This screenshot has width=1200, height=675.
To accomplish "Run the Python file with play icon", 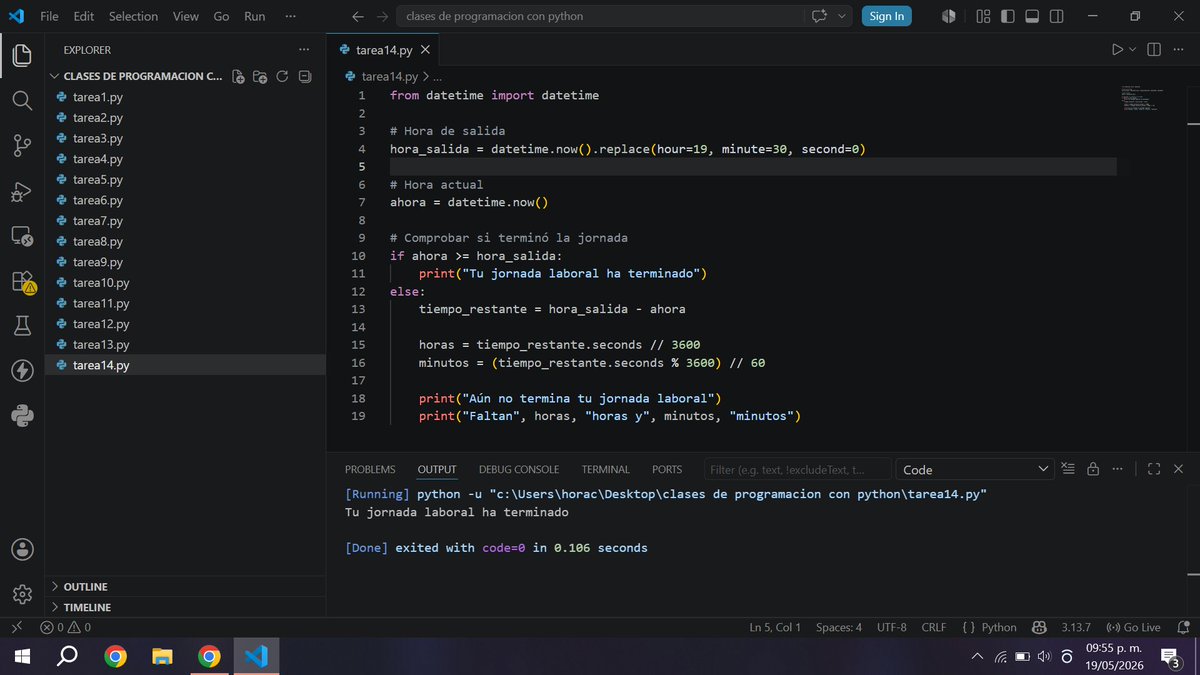I will pyautogui.click(x=1117, y=49).
